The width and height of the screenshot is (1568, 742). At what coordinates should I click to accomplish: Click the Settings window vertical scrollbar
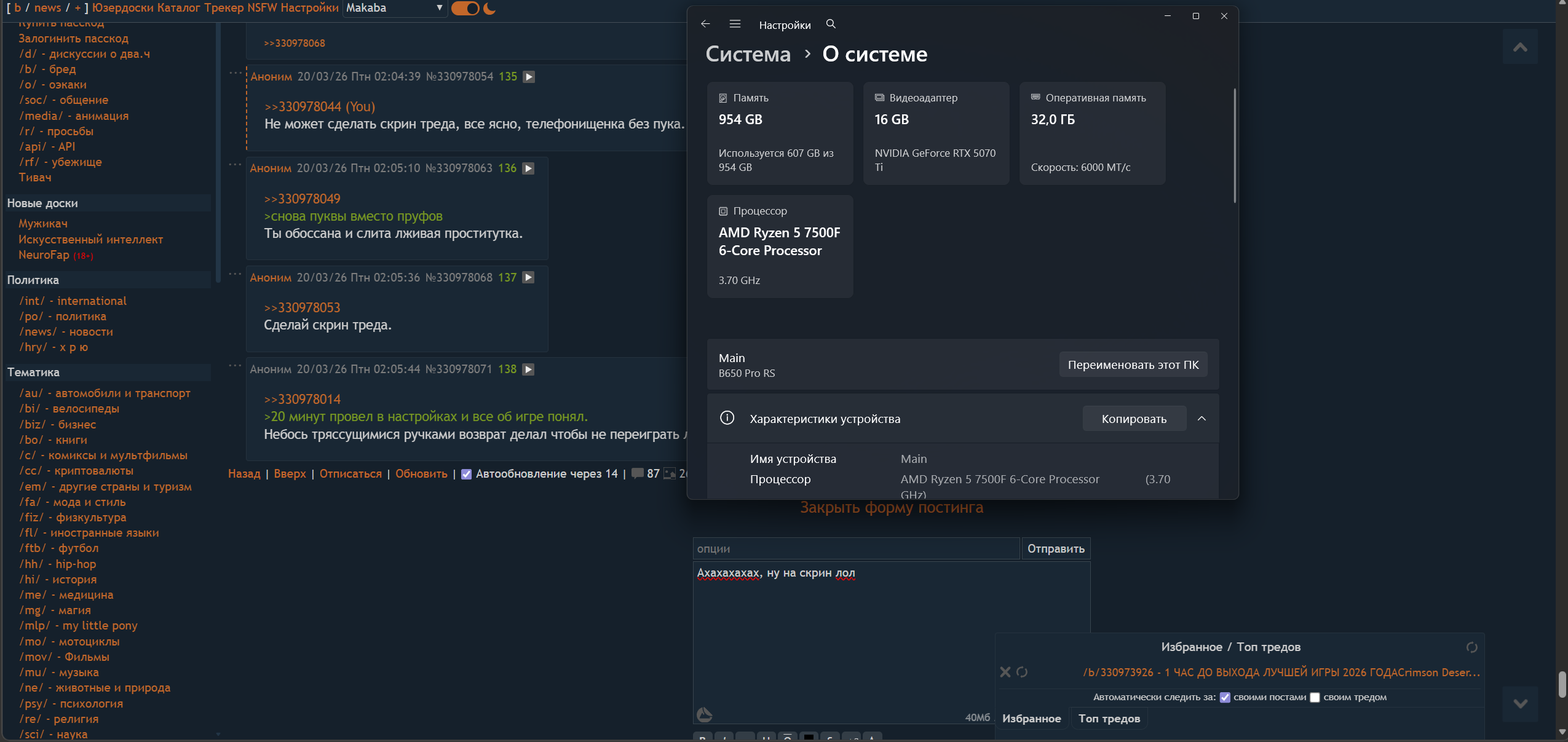click(x=1234, y=146)
